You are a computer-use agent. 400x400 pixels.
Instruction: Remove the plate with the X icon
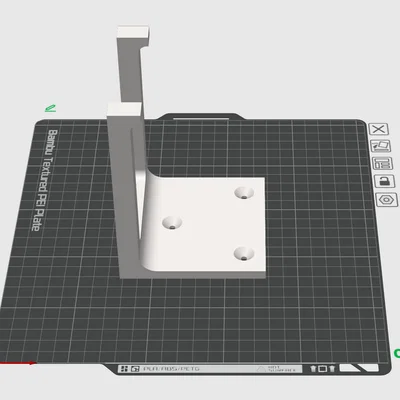coord(378,129)
